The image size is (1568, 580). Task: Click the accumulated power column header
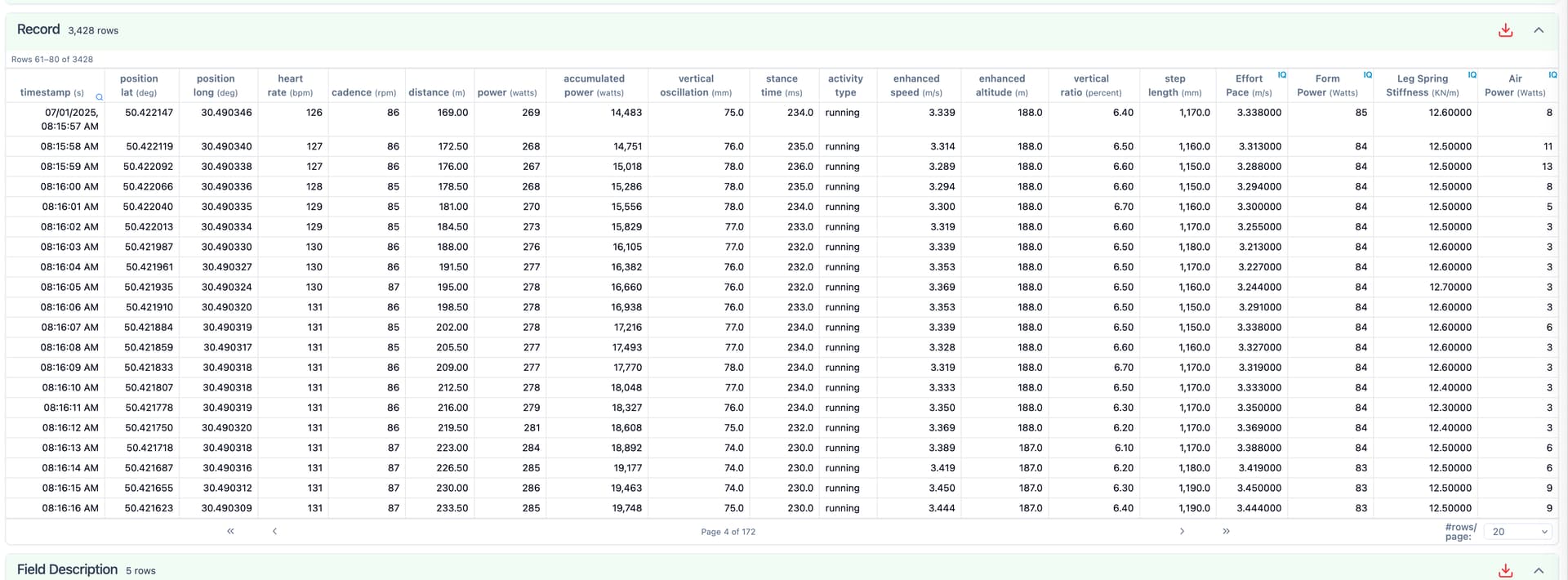[x=594, y=85]
